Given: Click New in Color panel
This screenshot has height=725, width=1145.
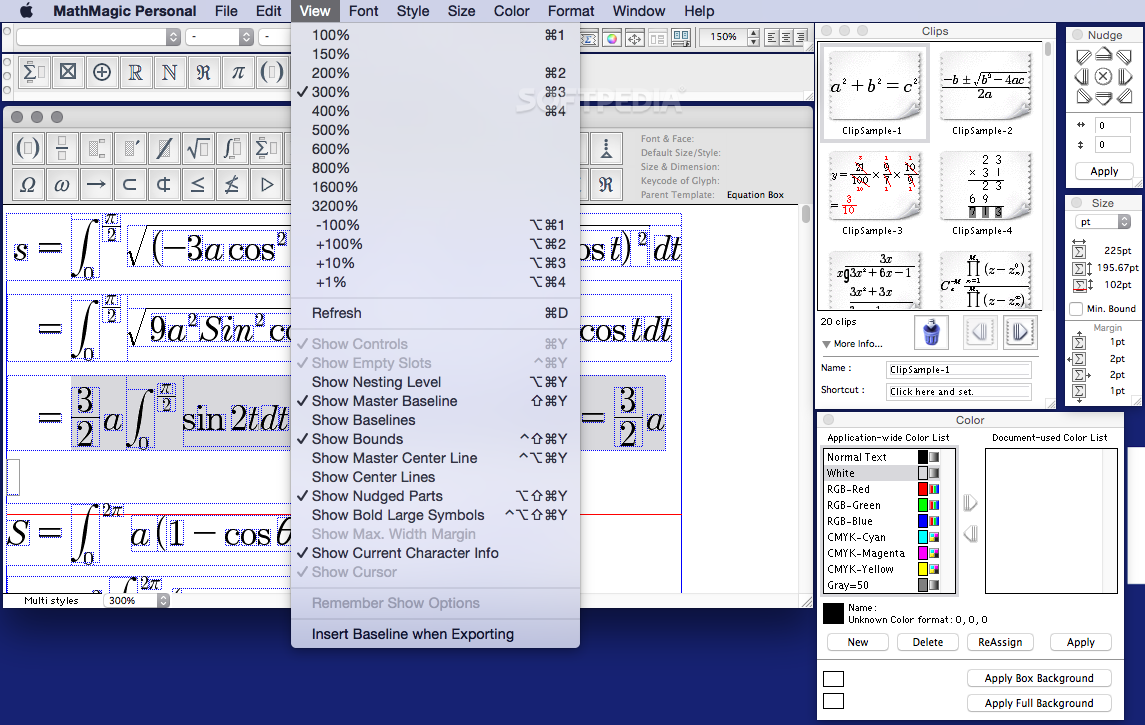Looking at the screenshot, I should [x=857, y=642].
